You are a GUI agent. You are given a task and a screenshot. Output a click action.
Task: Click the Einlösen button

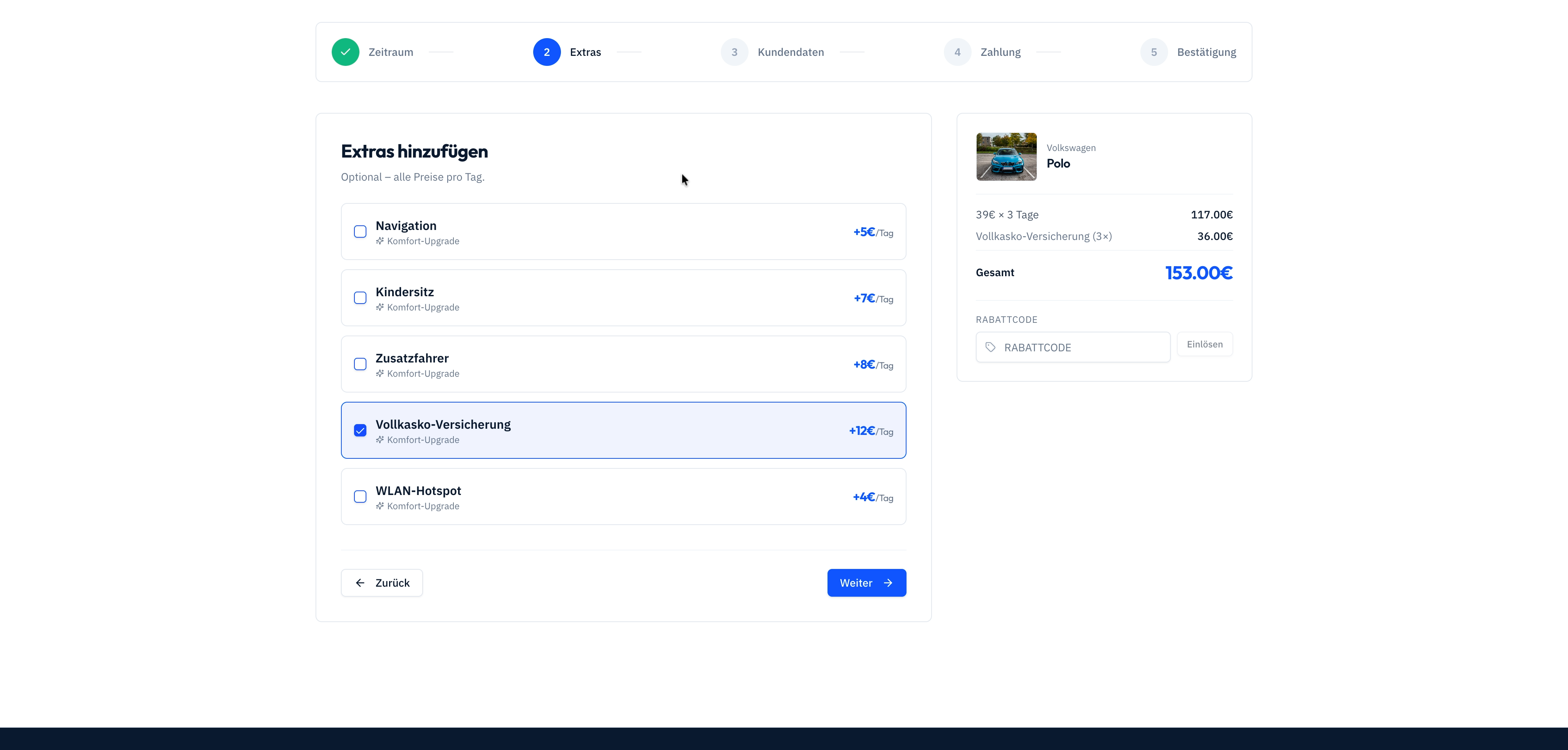point(1205,344)
